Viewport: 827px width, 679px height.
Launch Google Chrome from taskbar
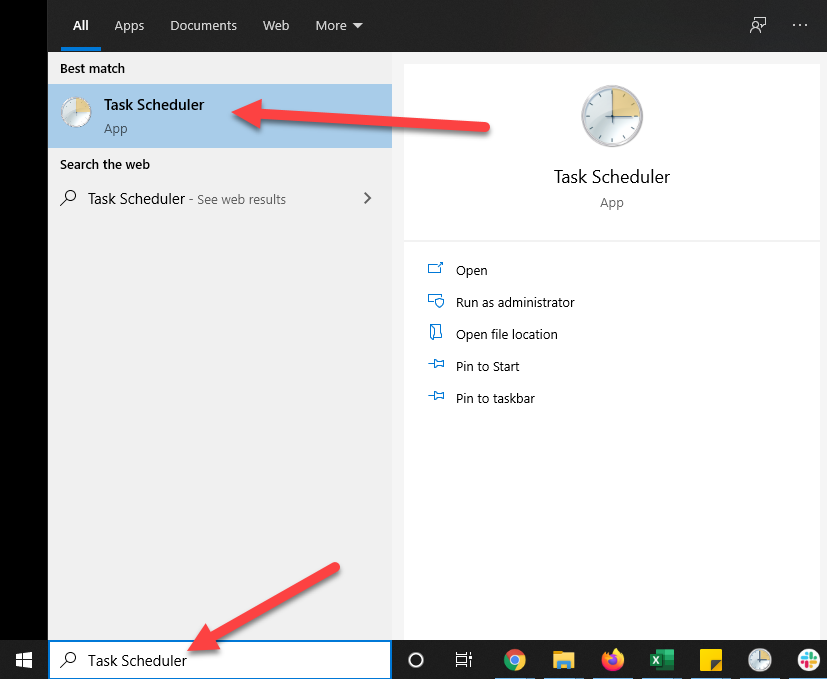514,659
